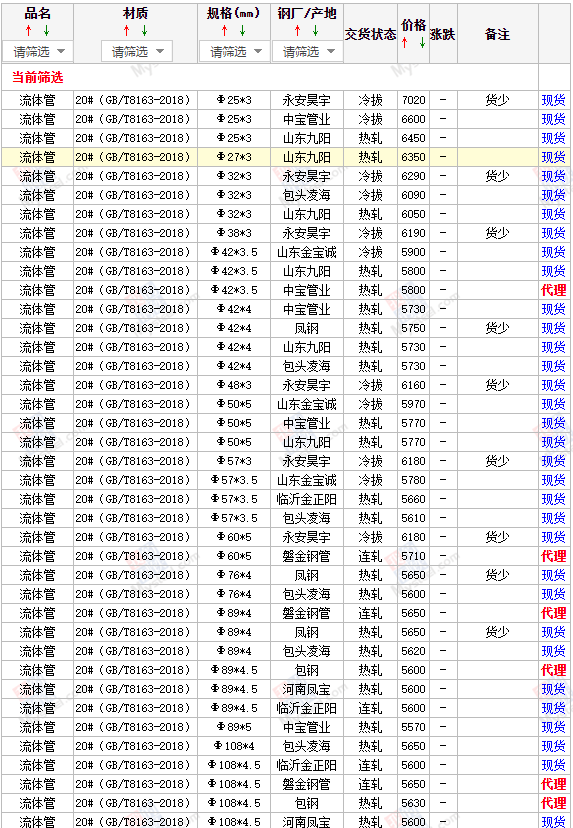Select price 5970 cell
Screen dimensions: 573x828
[413, 404]
